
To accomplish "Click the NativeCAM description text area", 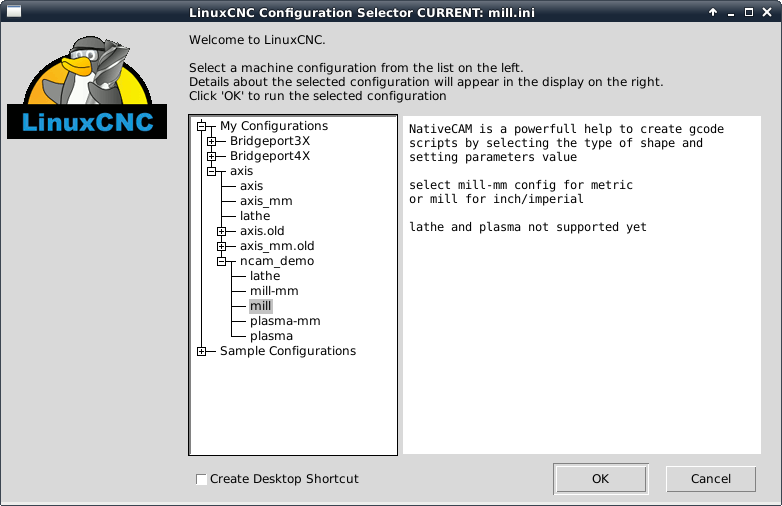I will click(x=582, y=285).
